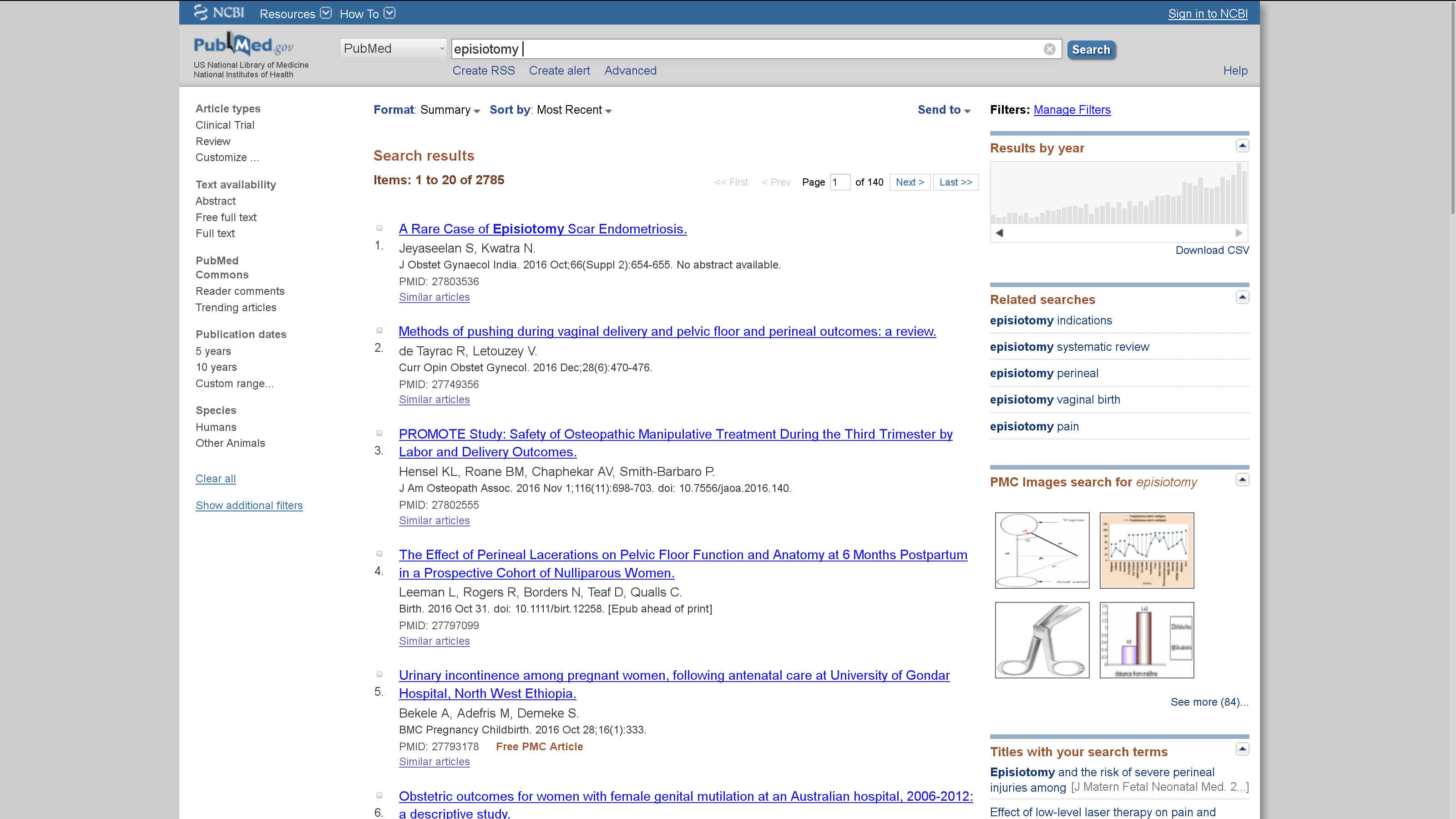Image resolution: width=1456 pixels, height=819 pixels.
Task: Open Custom range date filter
Action: (235, 383)
